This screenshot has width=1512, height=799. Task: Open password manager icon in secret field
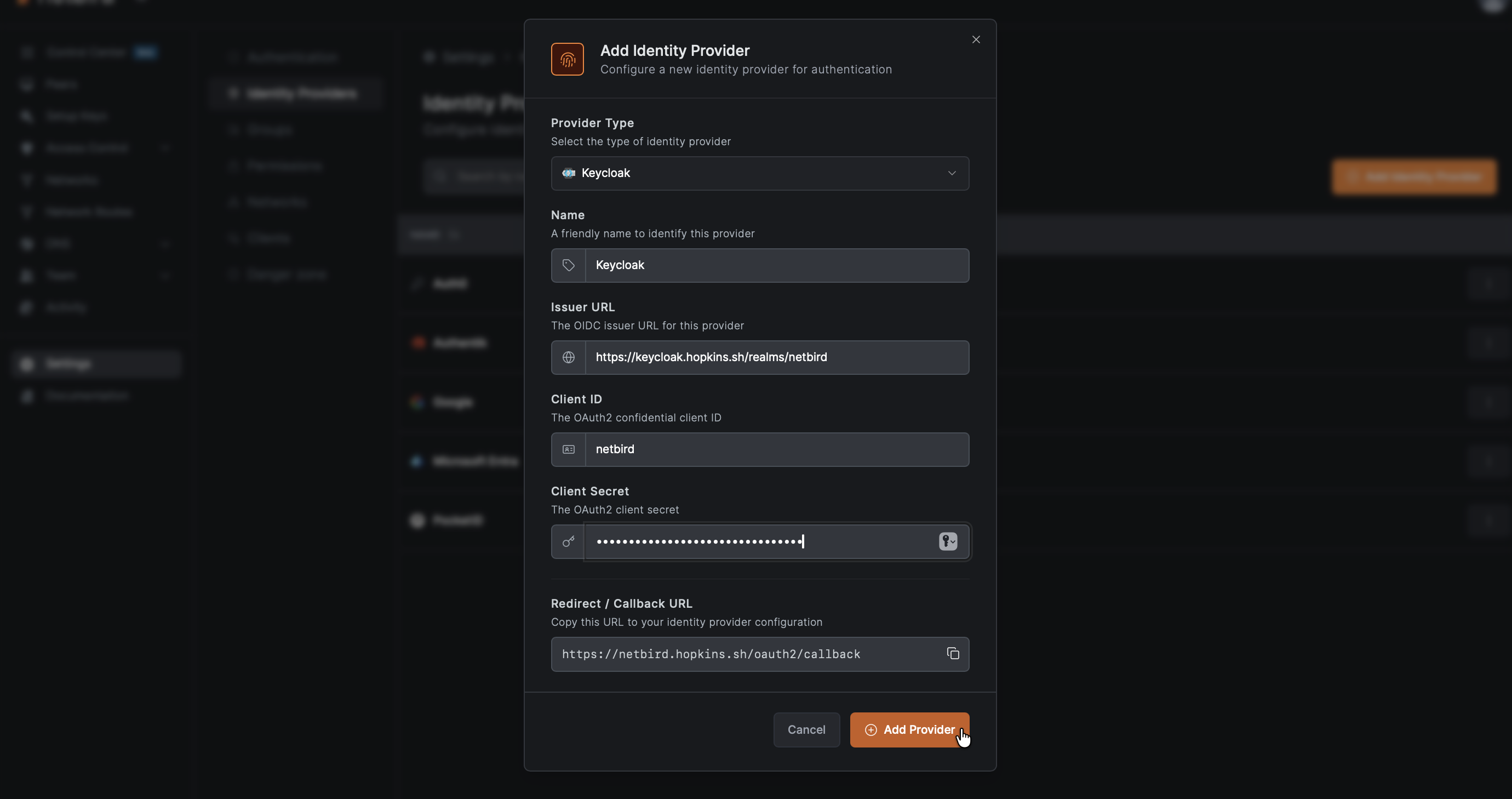[x=947, y=541]
